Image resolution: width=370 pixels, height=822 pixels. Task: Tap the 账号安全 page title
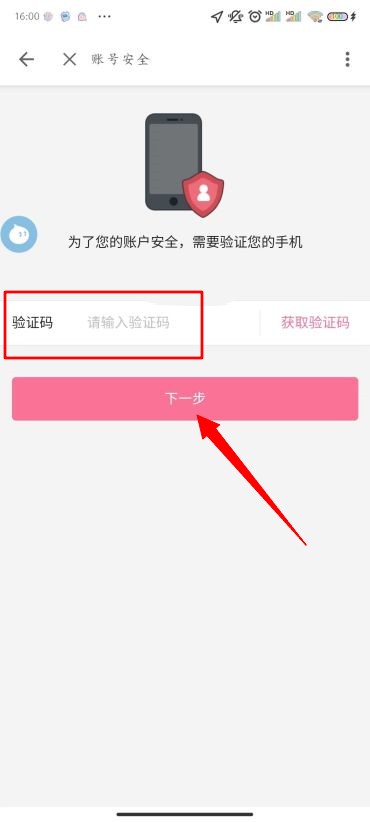[x=121, y=59]
